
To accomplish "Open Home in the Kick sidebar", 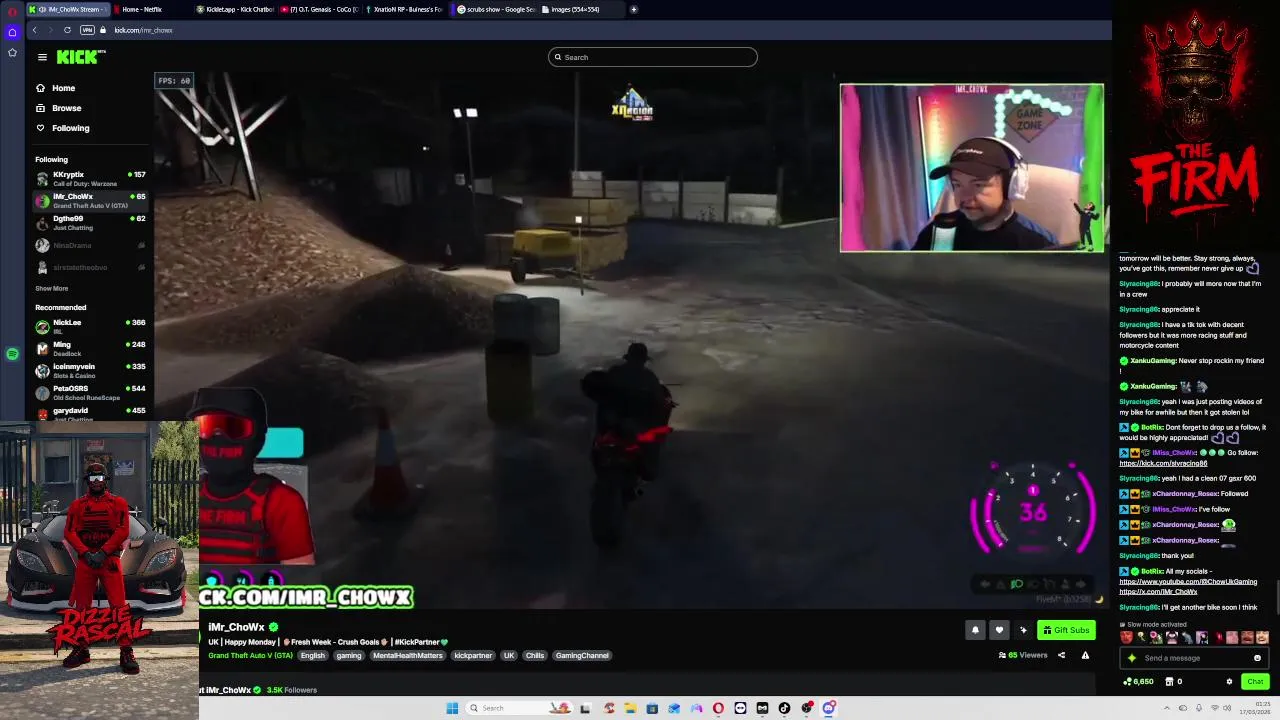I will [56, 88].
